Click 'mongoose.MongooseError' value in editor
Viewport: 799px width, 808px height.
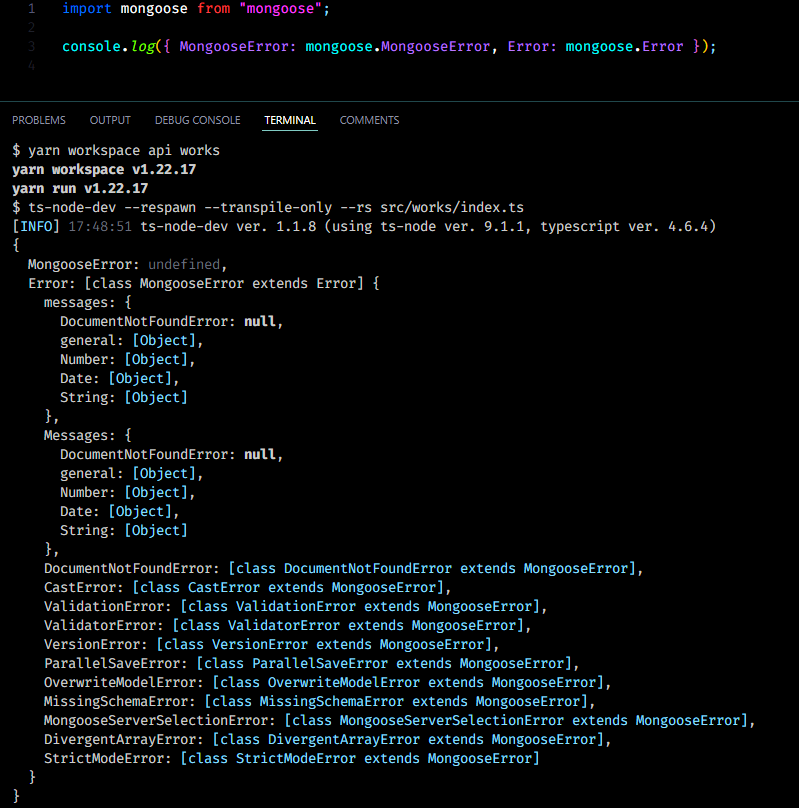coord(398,46)
